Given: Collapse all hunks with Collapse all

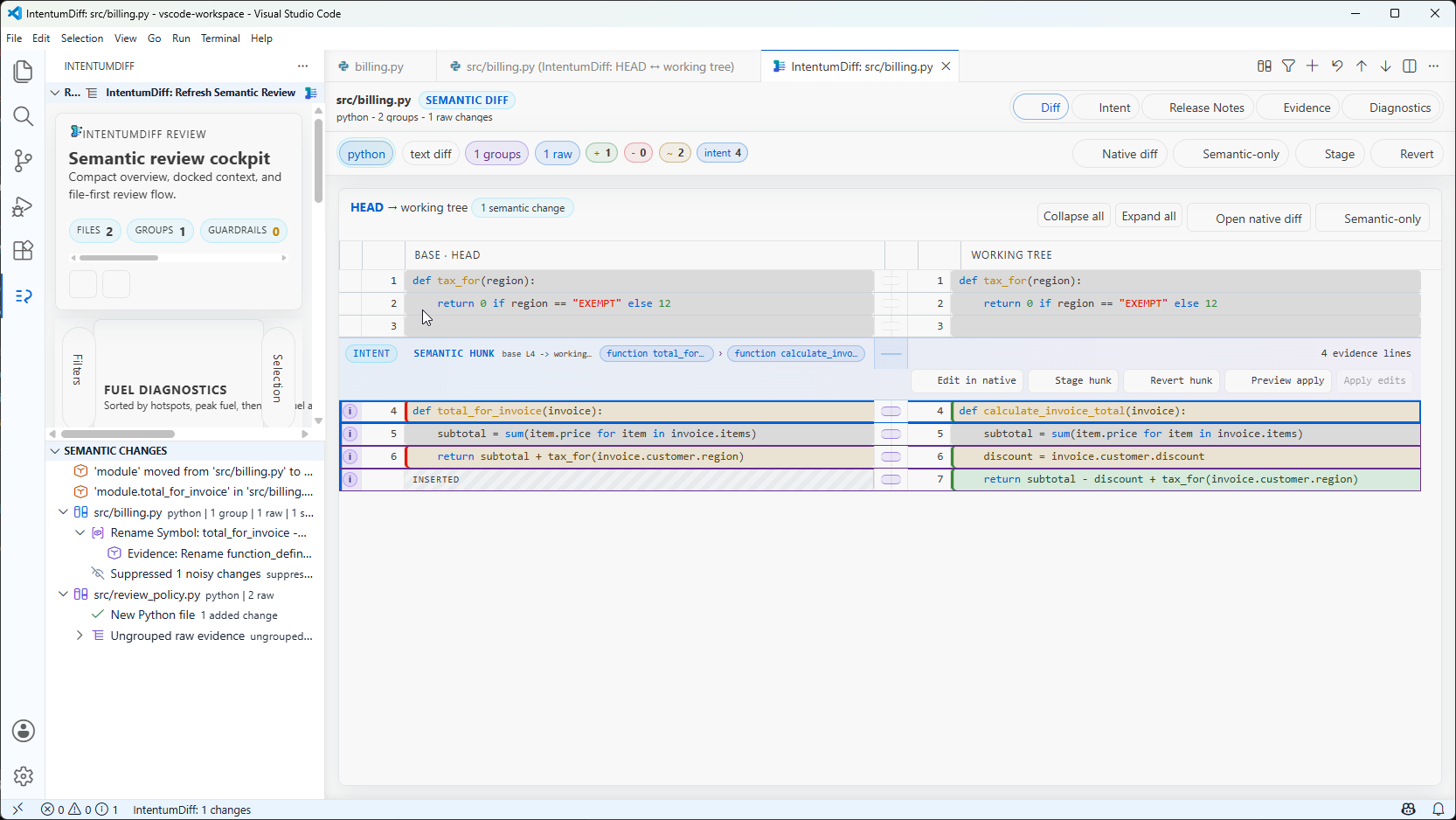Looking at the screenshot, I should 1073,216.
